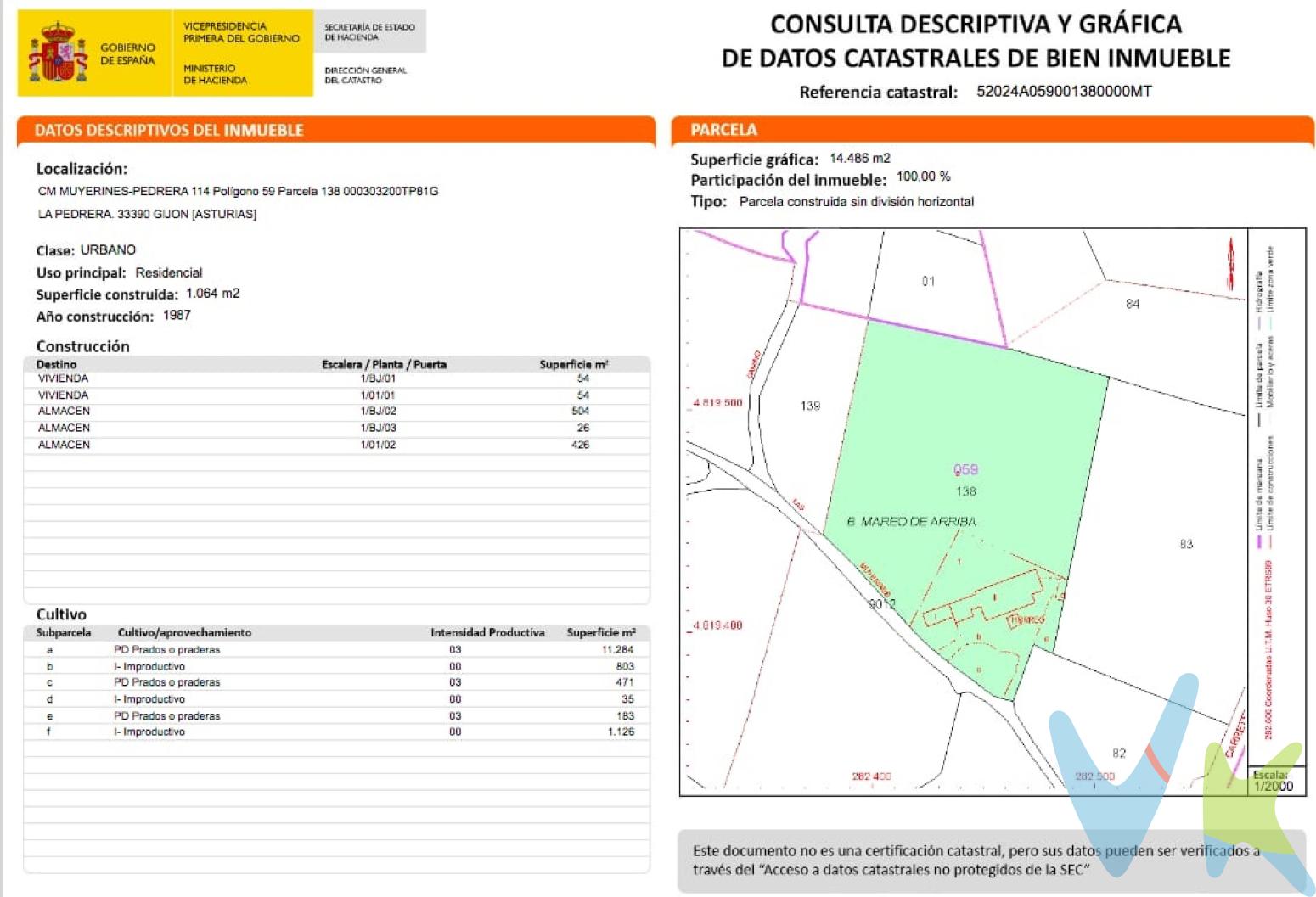
Task: Click the Dirección General del Catastro label
Action: click(x=365, y=76)
